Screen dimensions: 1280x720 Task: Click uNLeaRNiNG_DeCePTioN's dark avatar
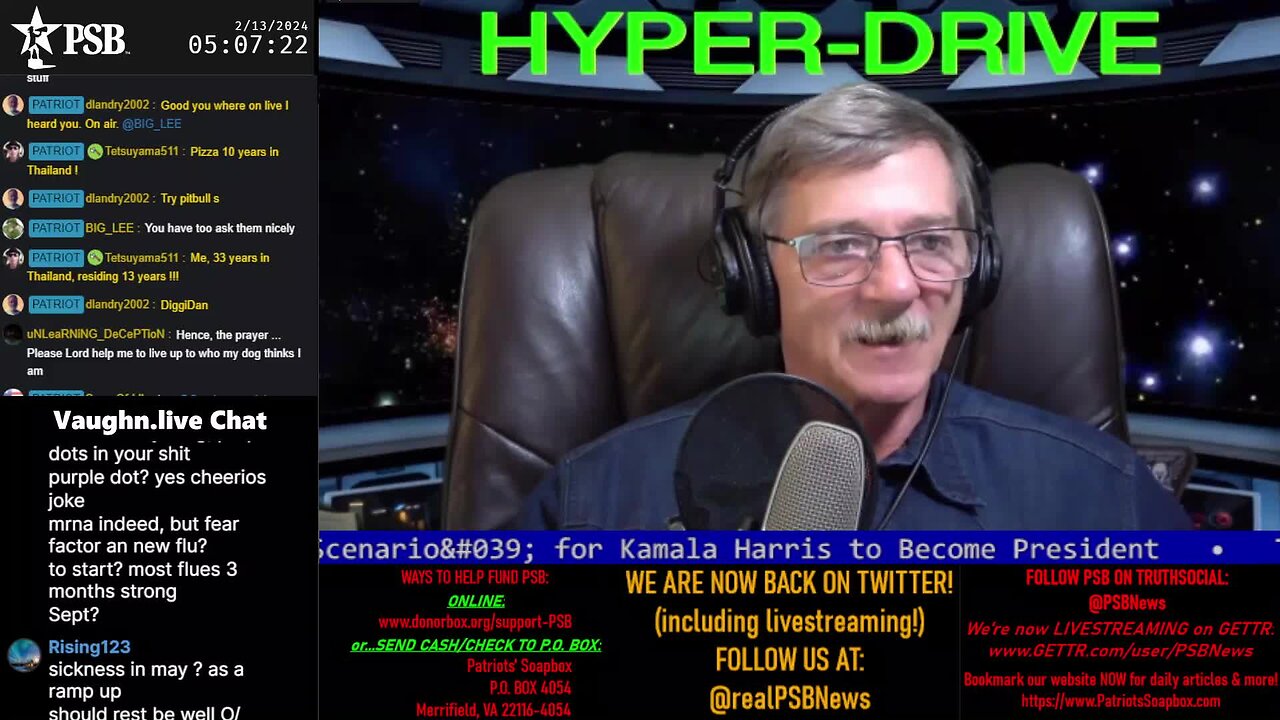[x=13, y=334]
